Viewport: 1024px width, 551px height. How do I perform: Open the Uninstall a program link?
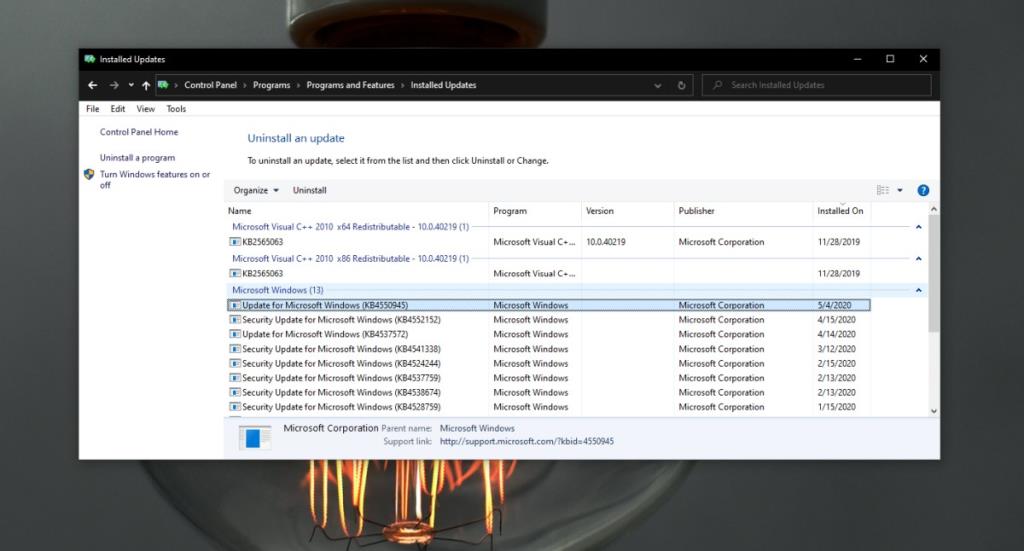(x=137, y=158)
